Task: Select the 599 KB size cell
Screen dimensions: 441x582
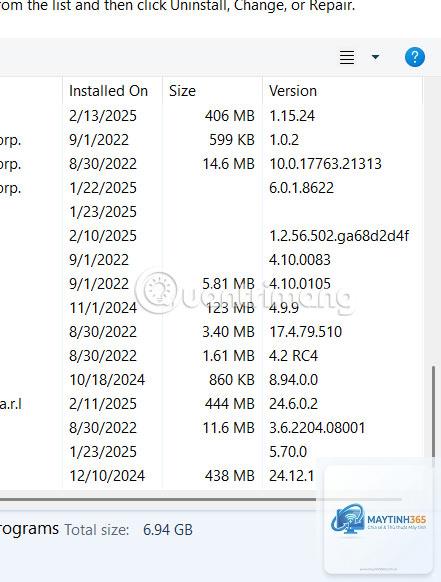Action: 232,140
